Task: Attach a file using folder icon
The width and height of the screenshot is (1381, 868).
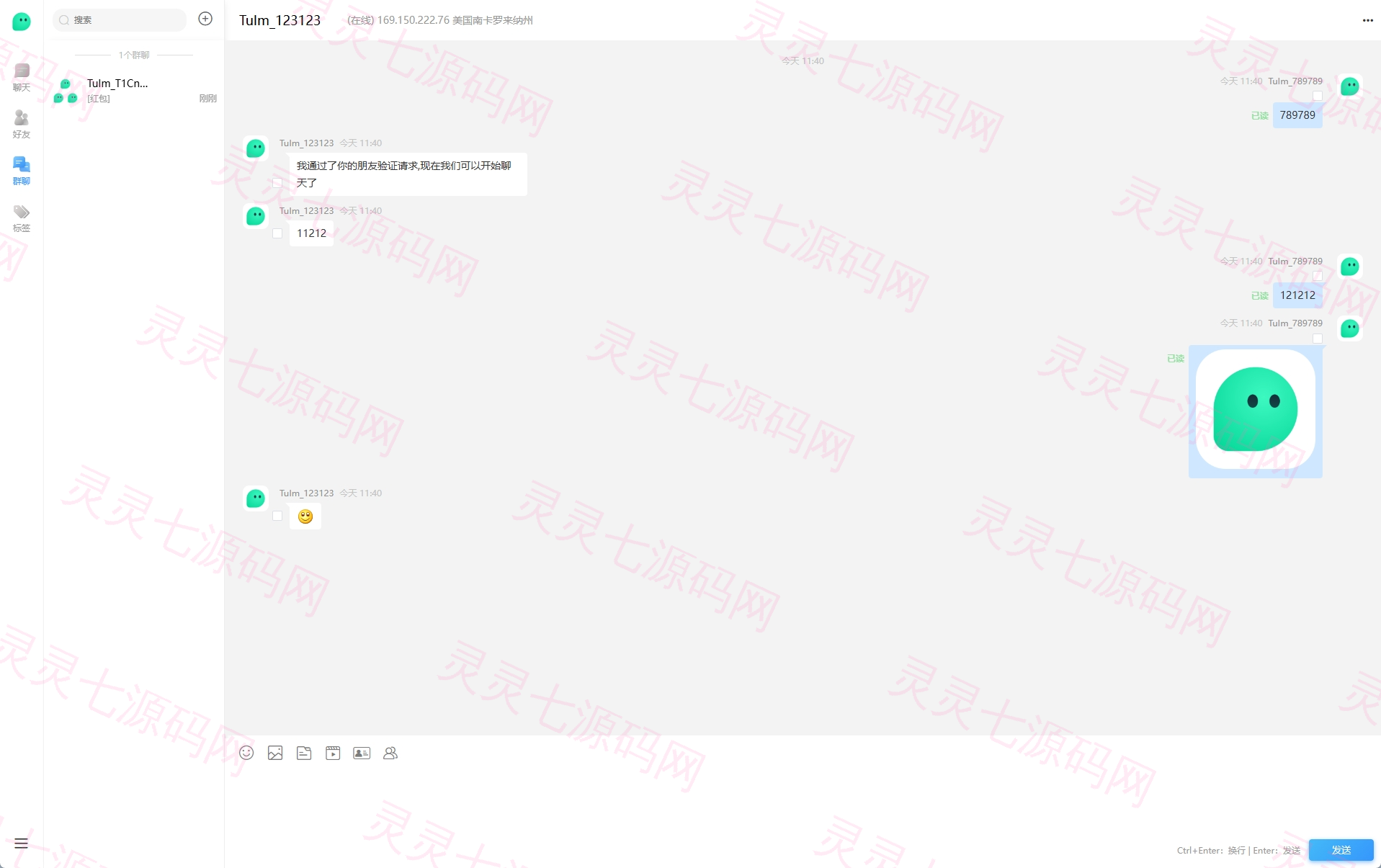Action: [x=304, y=753]
